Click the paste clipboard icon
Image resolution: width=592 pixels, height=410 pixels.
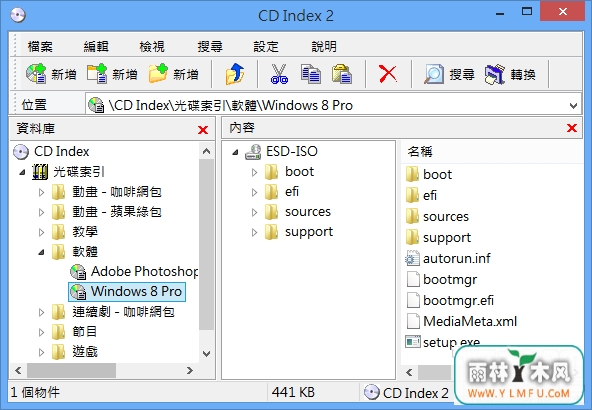342,74
